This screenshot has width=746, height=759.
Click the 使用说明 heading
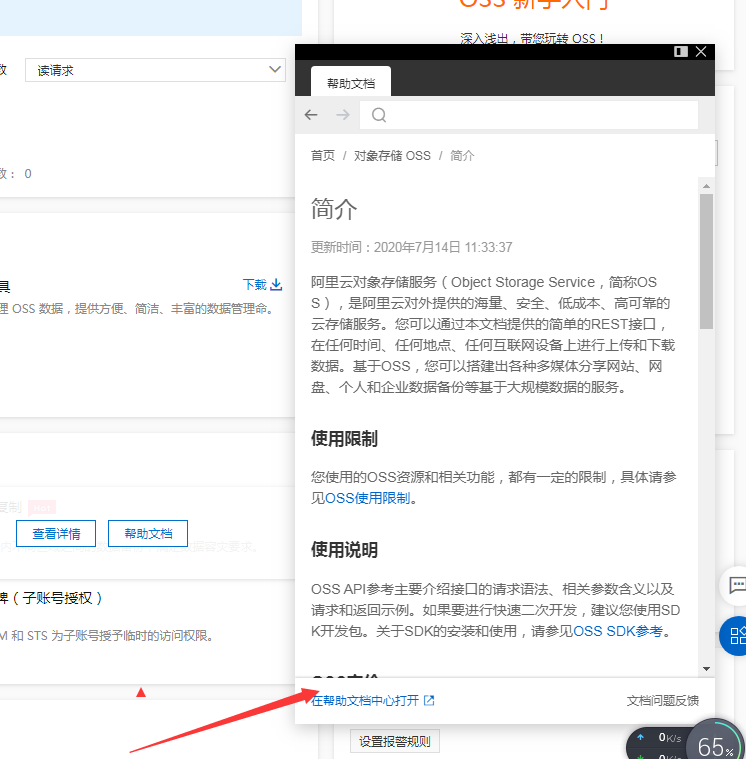click(344, 549)
